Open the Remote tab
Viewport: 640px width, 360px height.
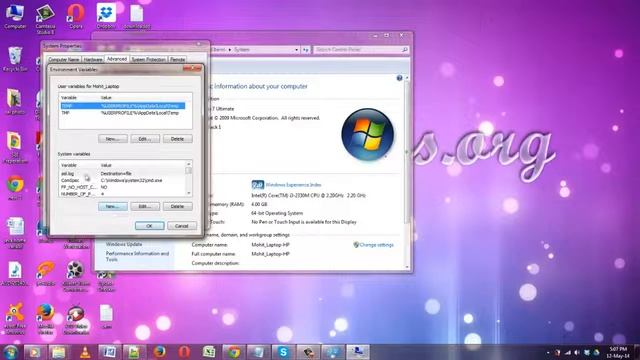click(177, 60)
